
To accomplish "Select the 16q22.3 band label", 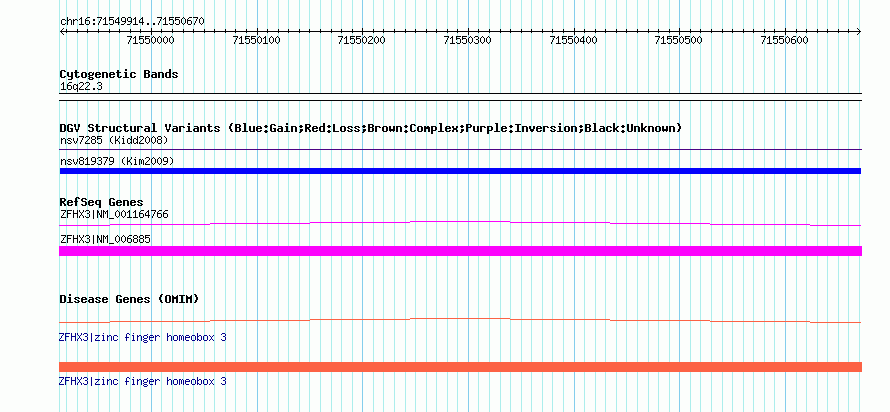I will point(81,87).
